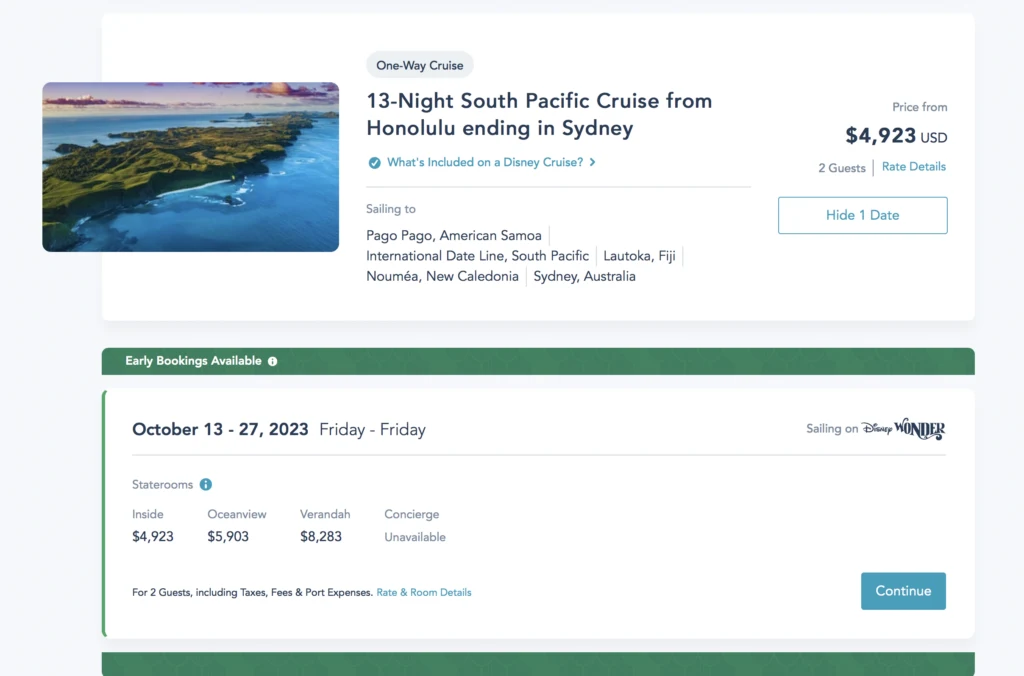1024x676 pixels.
Task: Click the Early Bookings Available info icon
Action: [273, 361]
